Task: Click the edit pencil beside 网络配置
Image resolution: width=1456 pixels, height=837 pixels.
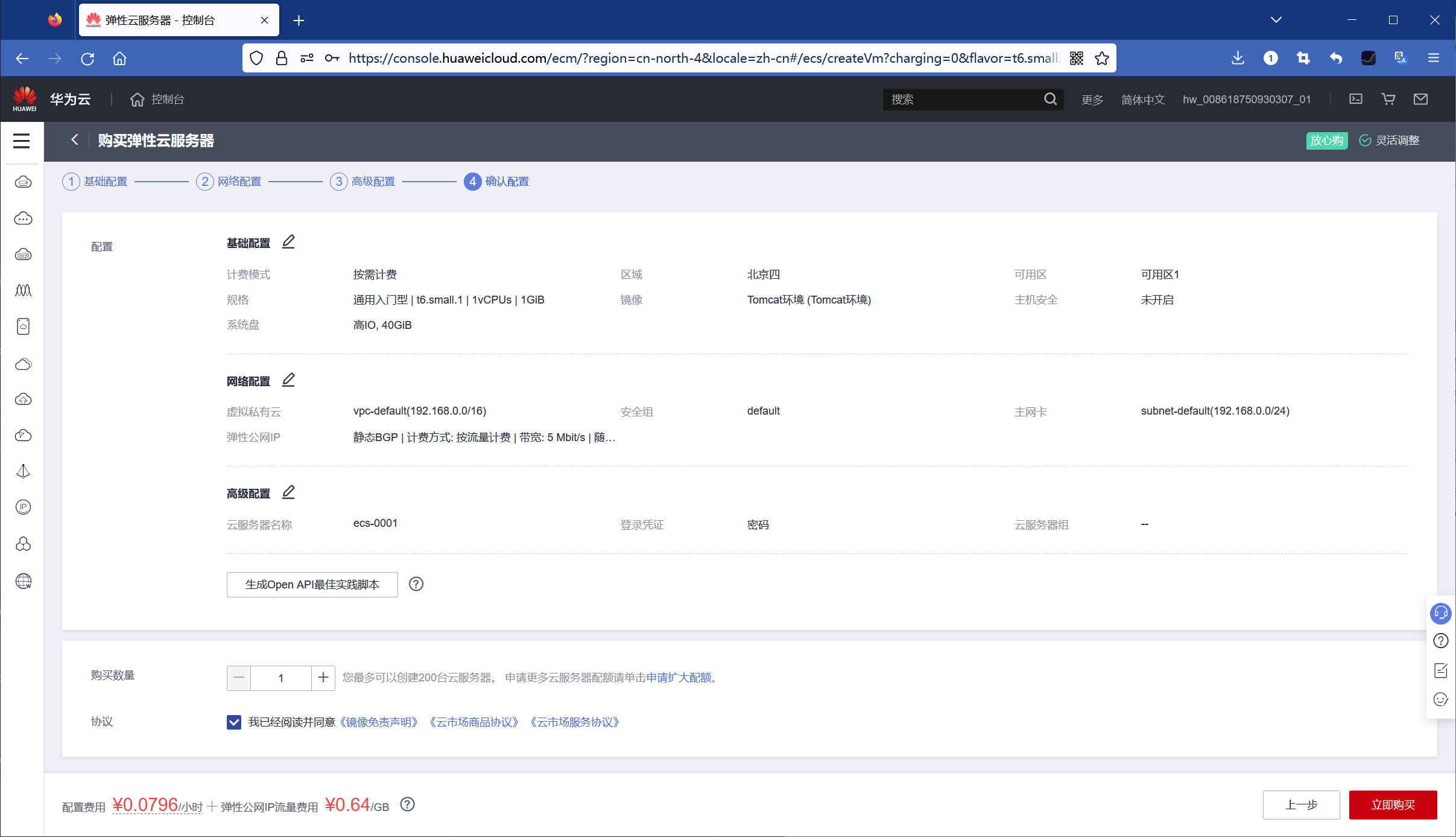Action: [288, 380]
